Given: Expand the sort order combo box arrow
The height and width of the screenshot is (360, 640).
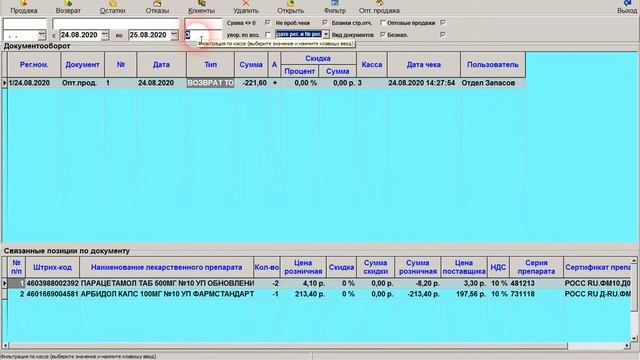Looking at the screenshot, I should tap(326, 35).
